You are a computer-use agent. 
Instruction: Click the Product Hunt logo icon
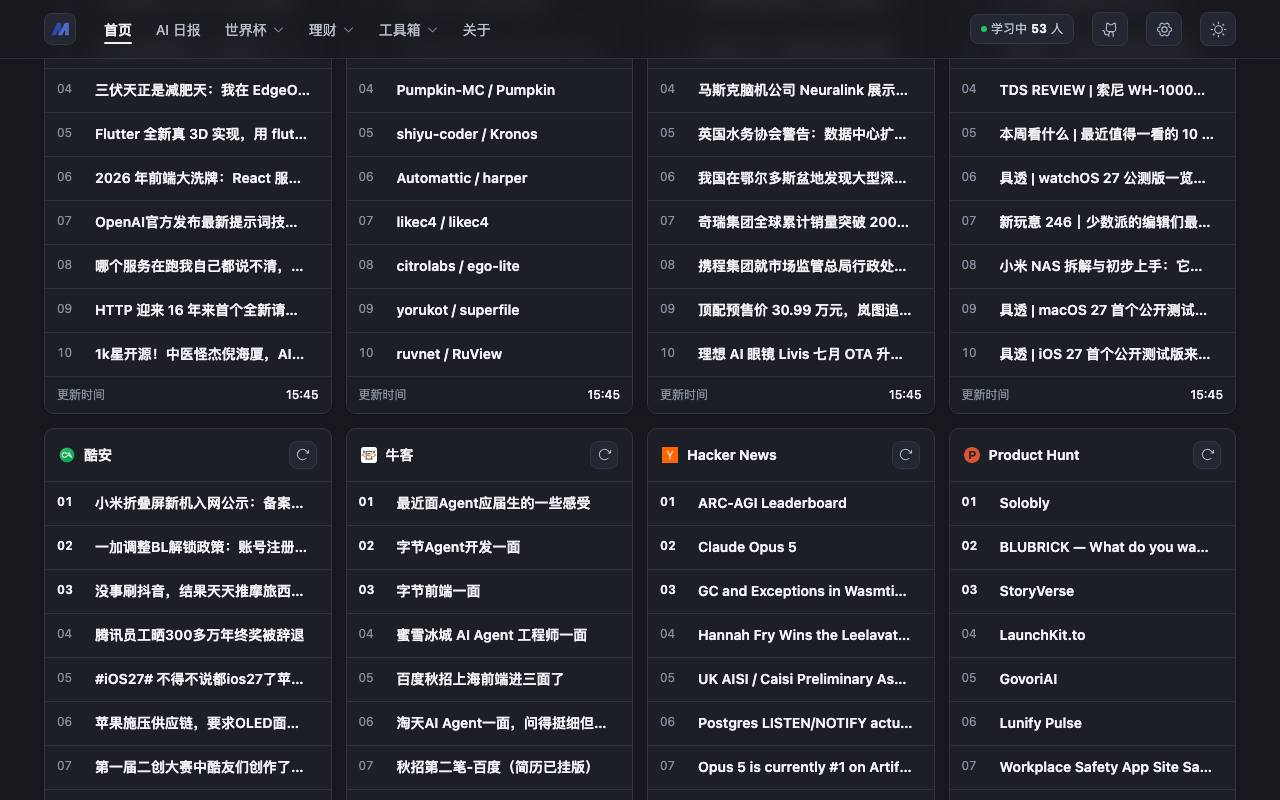pos(971,455)
